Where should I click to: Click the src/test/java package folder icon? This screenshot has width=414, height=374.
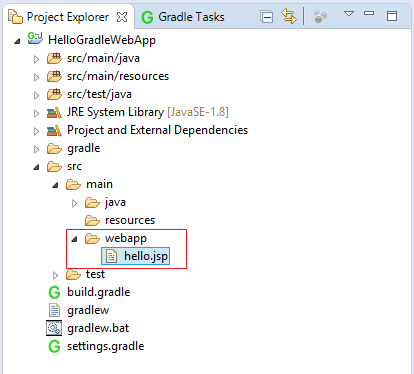click(54, 94)
